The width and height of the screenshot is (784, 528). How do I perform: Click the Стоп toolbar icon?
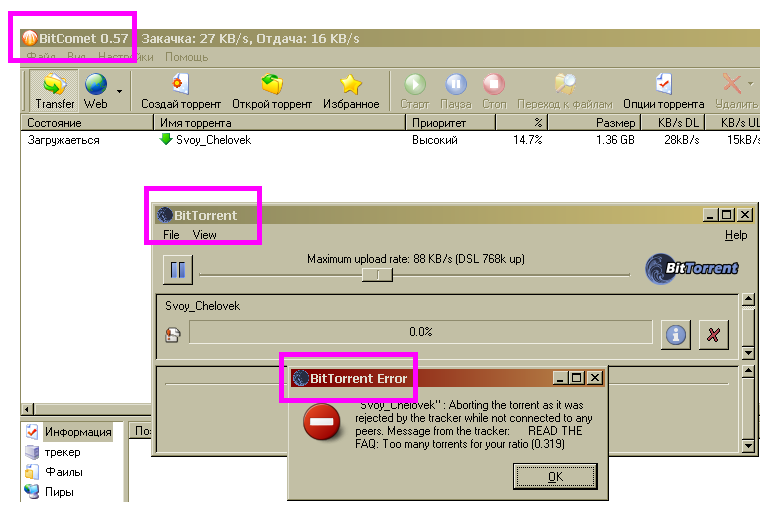(494, 84)
